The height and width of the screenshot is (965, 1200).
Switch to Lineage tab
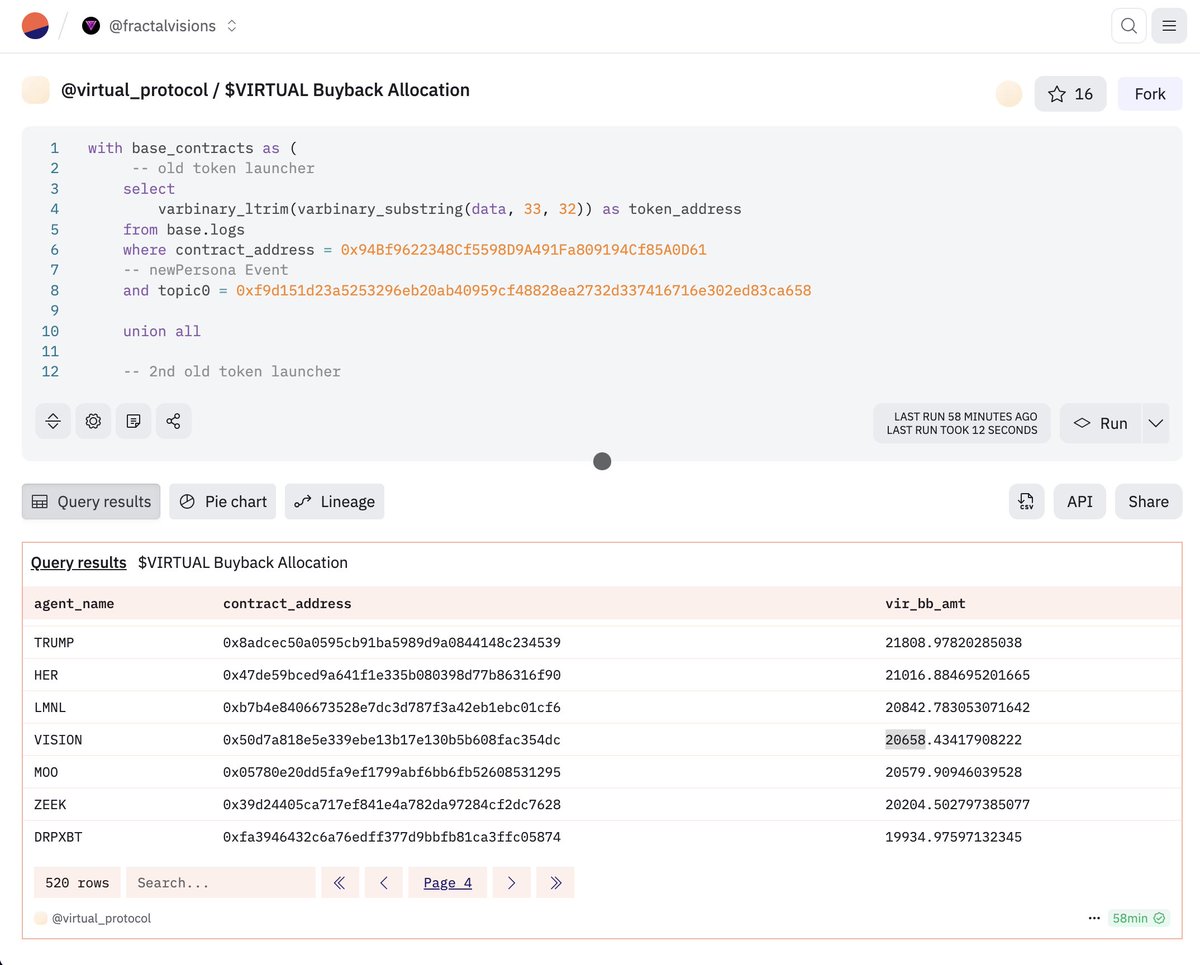pos(334,502)
